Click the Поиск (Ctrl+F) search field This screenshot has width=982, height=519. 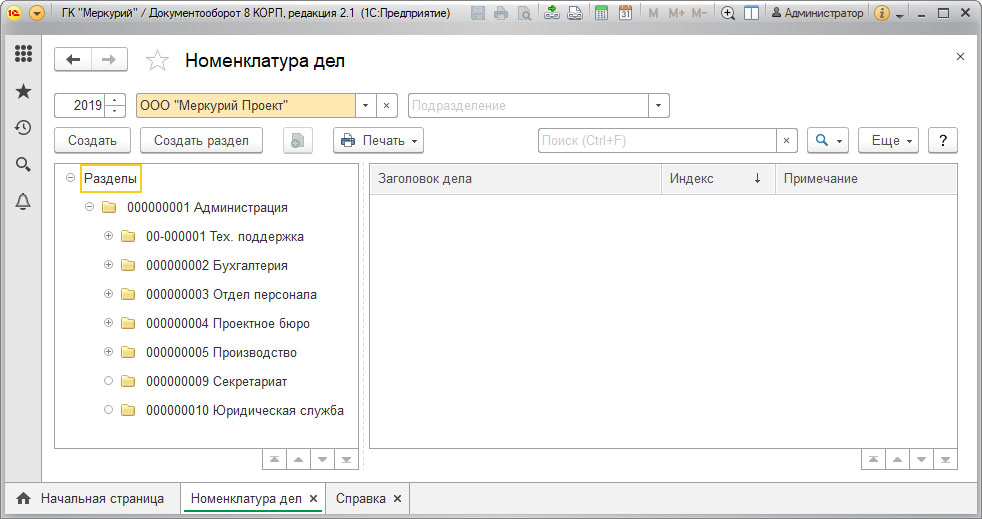tap(657, 141)
